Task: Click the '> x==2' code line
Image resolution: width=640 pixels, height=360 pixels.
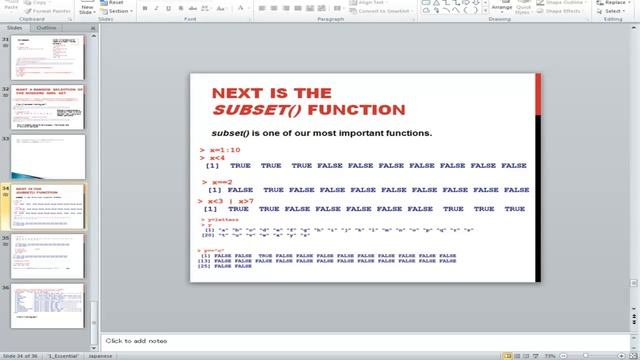Action: (217, 182)
